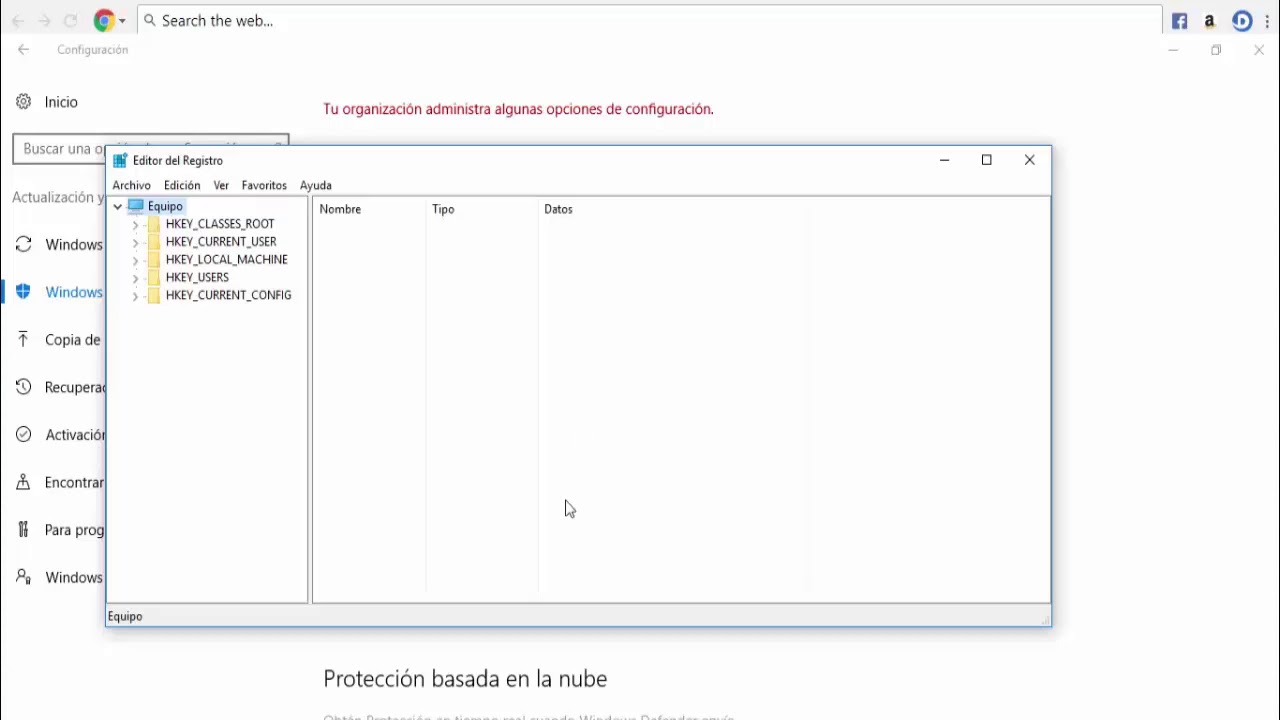Maximize the Registry Editor window
1280x720 pixels.
tap(987, 160)
